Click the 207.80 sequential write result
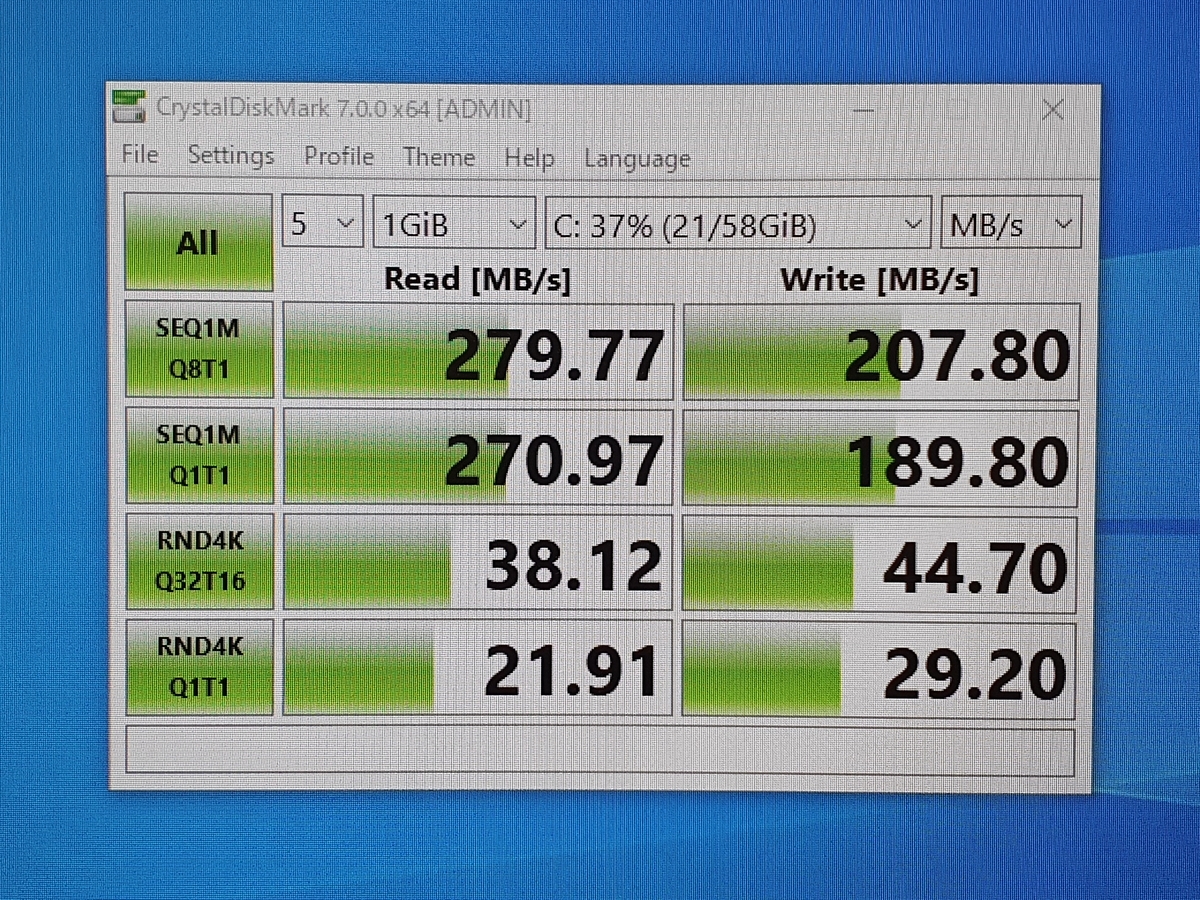 pos(881,351)
